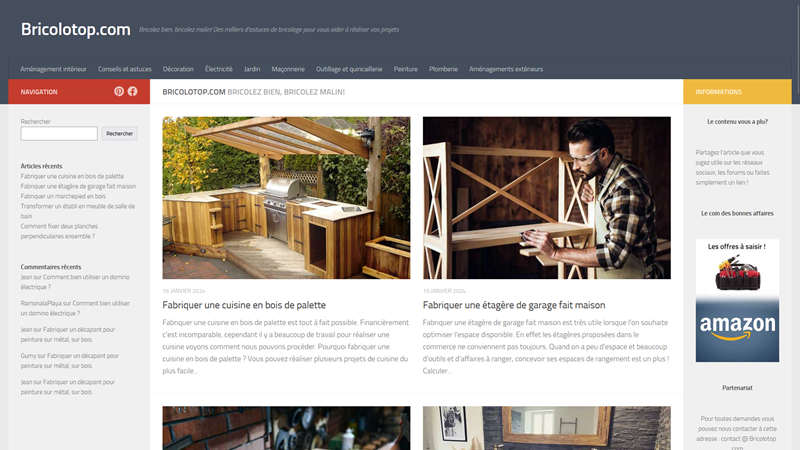The image size is (800, 450).
Task: Select the Jardin menu item
Action: 252,69
